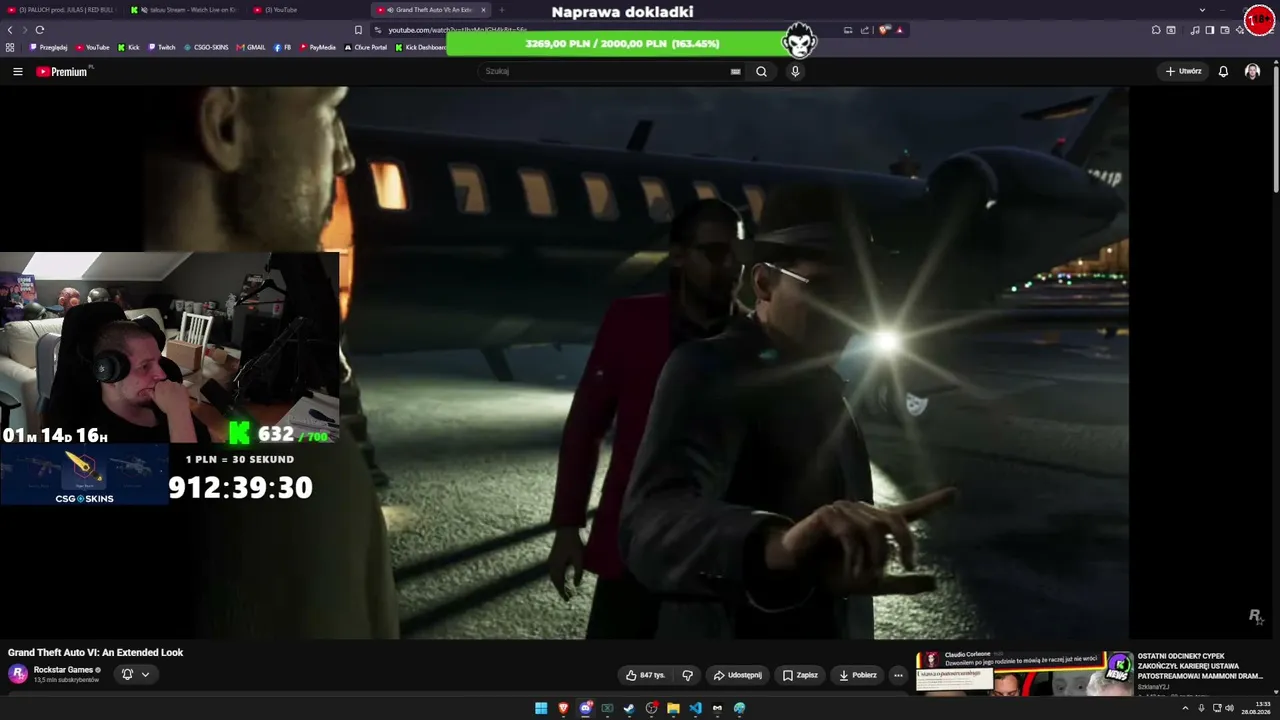1280x720 pixels.
Task: Open the Przeglądaj bookmark
Action: coord(49,47)
